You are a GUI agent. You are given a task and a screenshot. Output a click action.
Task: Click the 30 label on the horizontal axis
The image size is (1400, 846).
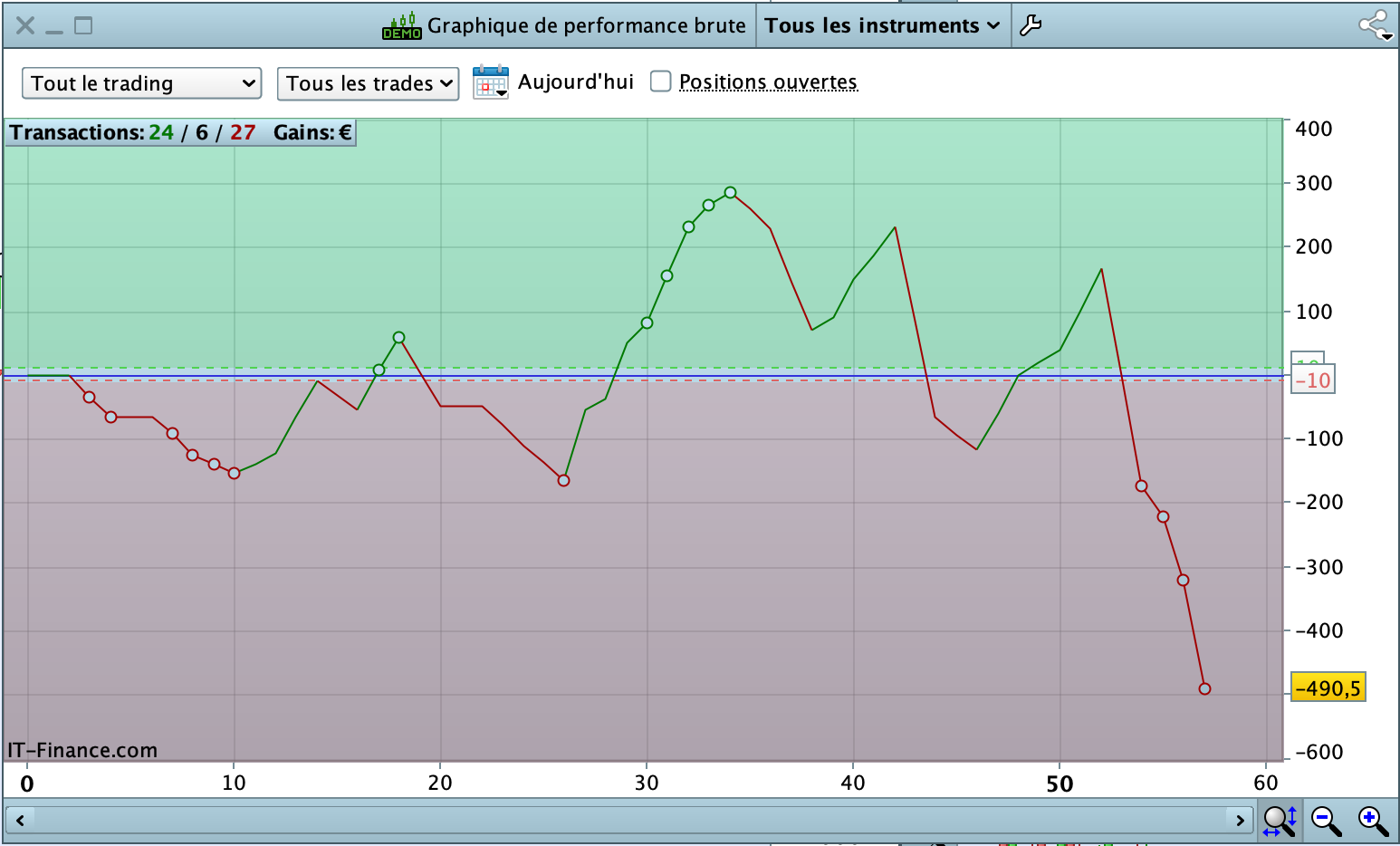coord(647,783)
